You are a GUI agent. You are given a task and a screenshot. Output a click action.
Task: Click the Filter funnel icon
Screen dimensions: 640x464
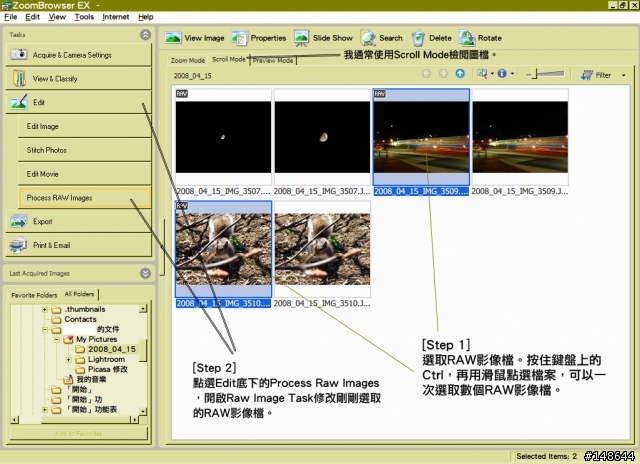[587, 75]
